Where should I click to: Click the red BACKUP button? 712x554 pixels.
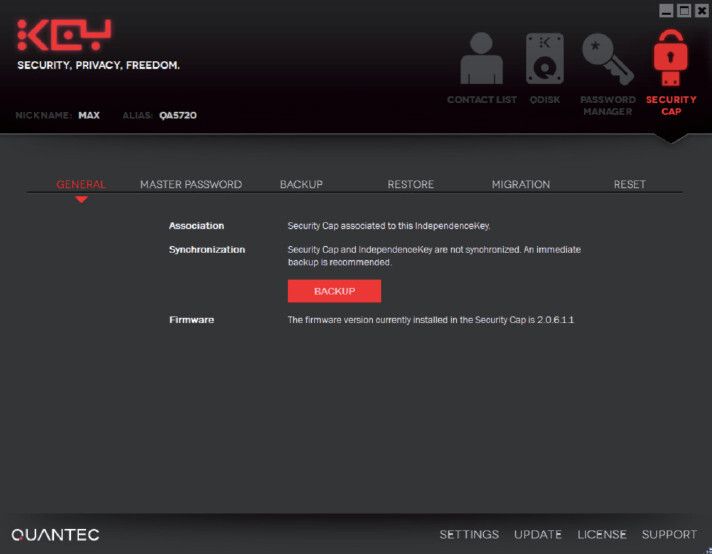[334, 291]
